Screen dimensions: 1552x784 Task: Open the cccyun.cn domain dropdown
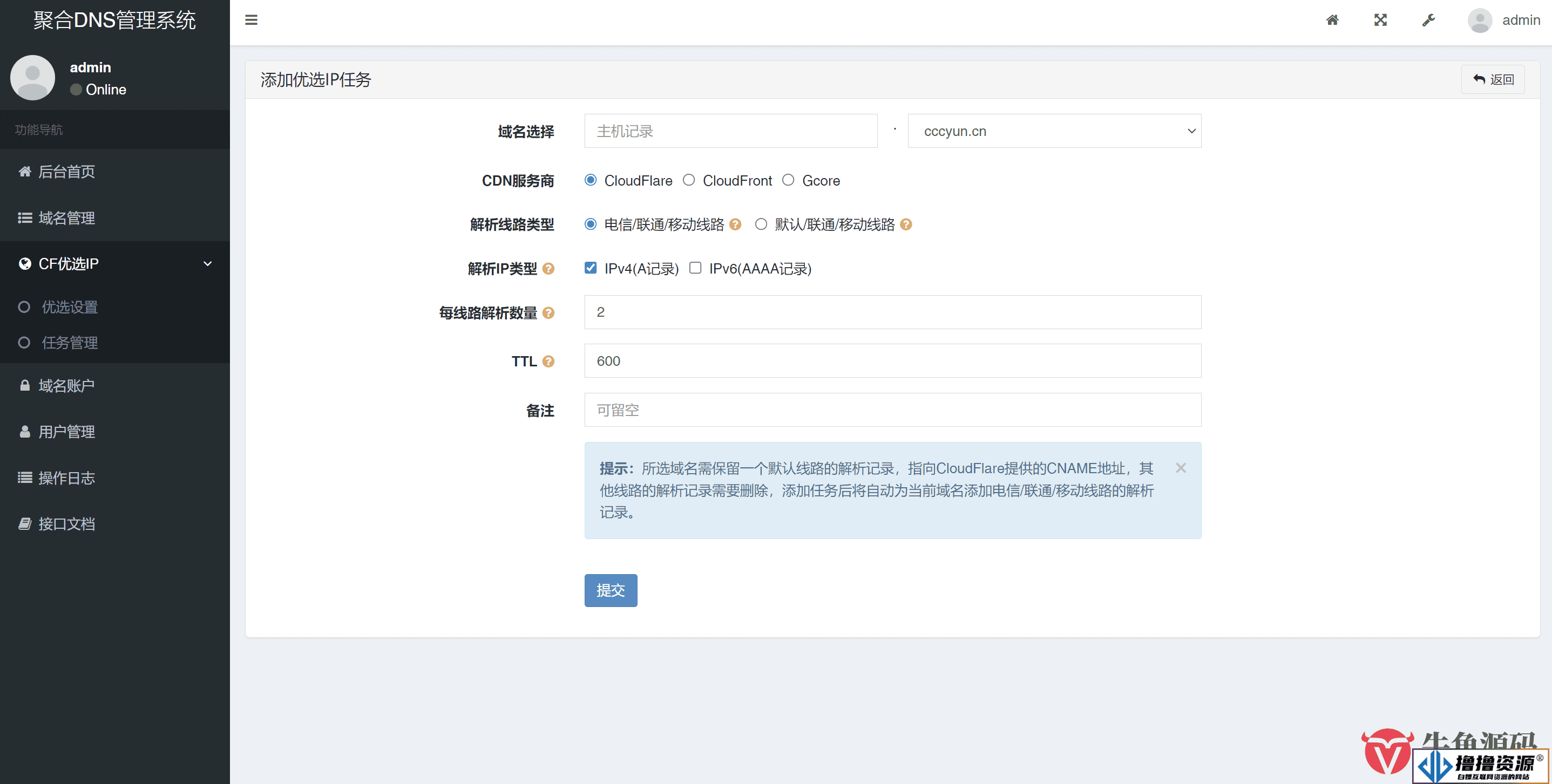click(x=1054, y=131)
